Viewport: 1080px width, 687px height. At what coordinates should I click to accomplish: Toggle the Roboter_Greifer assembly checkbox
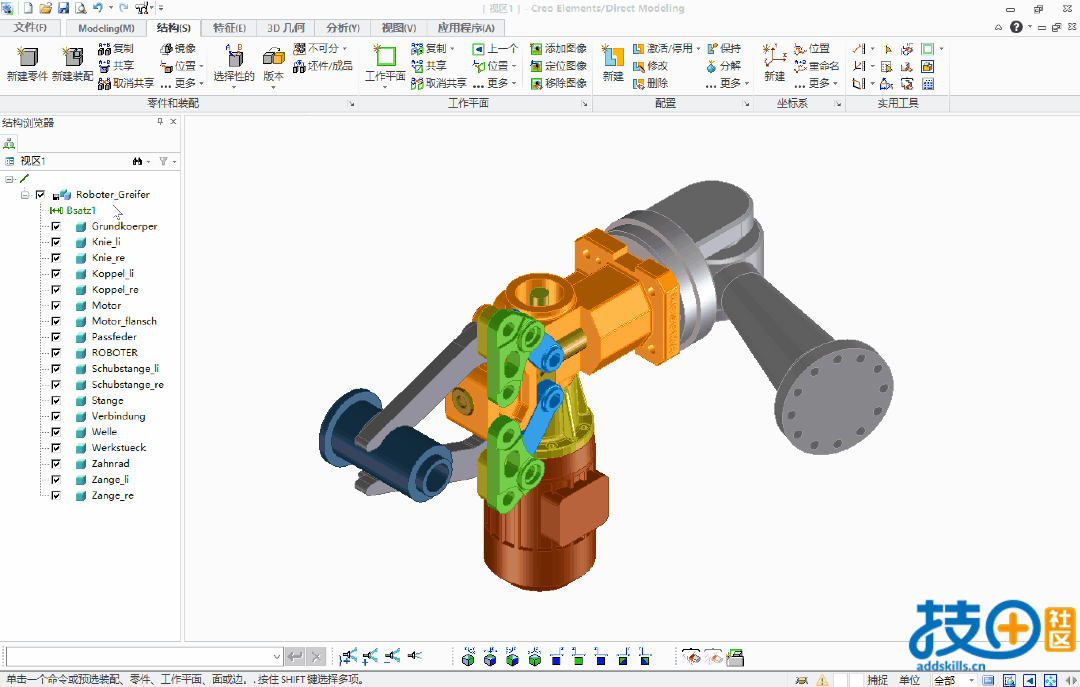tap(41, 195)
